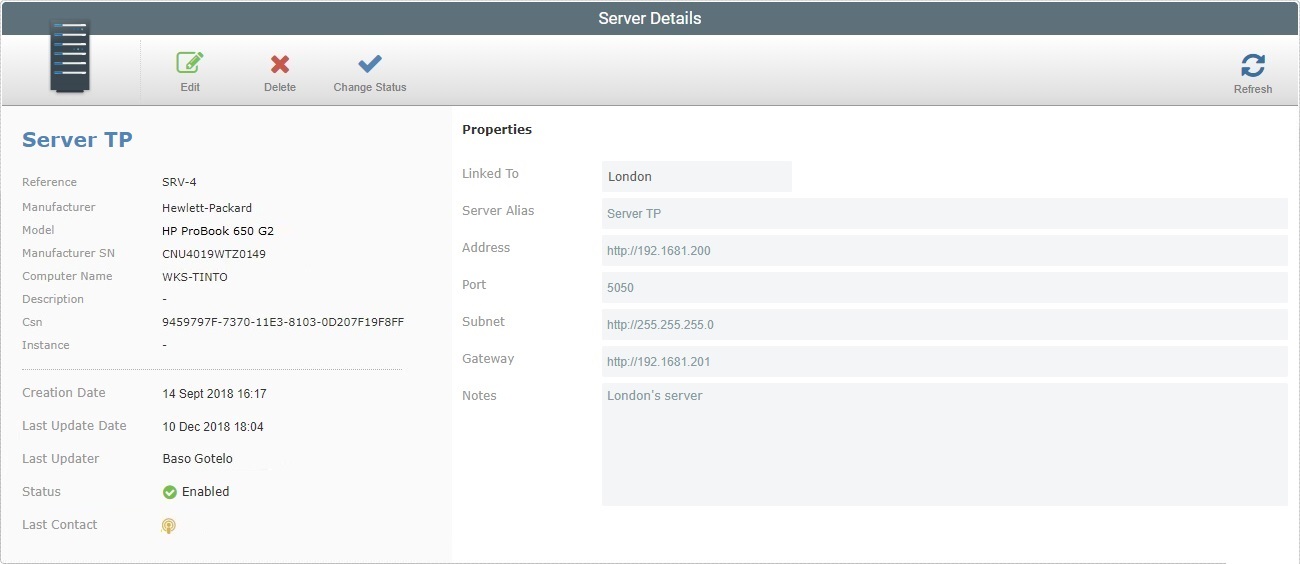Click the Server Alias input field
Viewport: 1300px width, 564px height.
pos(944,214)
